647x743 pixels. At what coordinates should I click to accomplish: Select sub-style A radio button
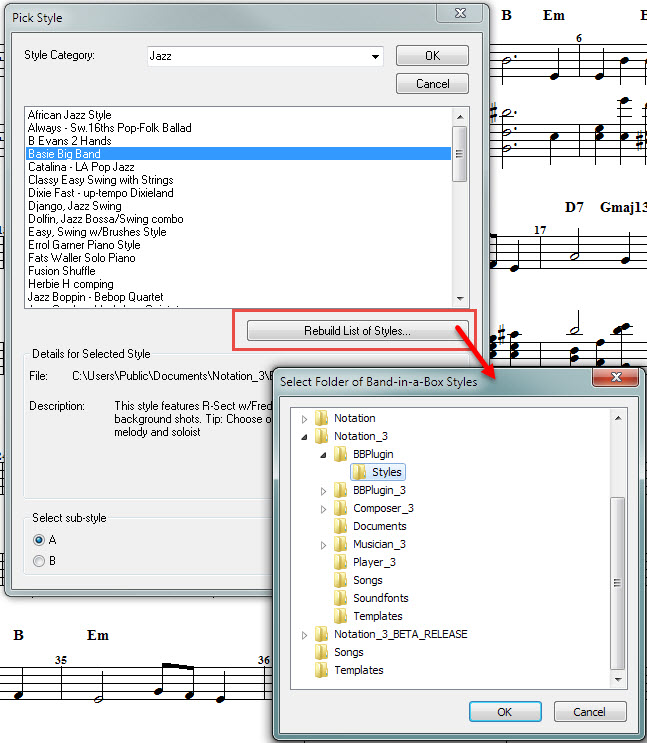coord(39,540)
